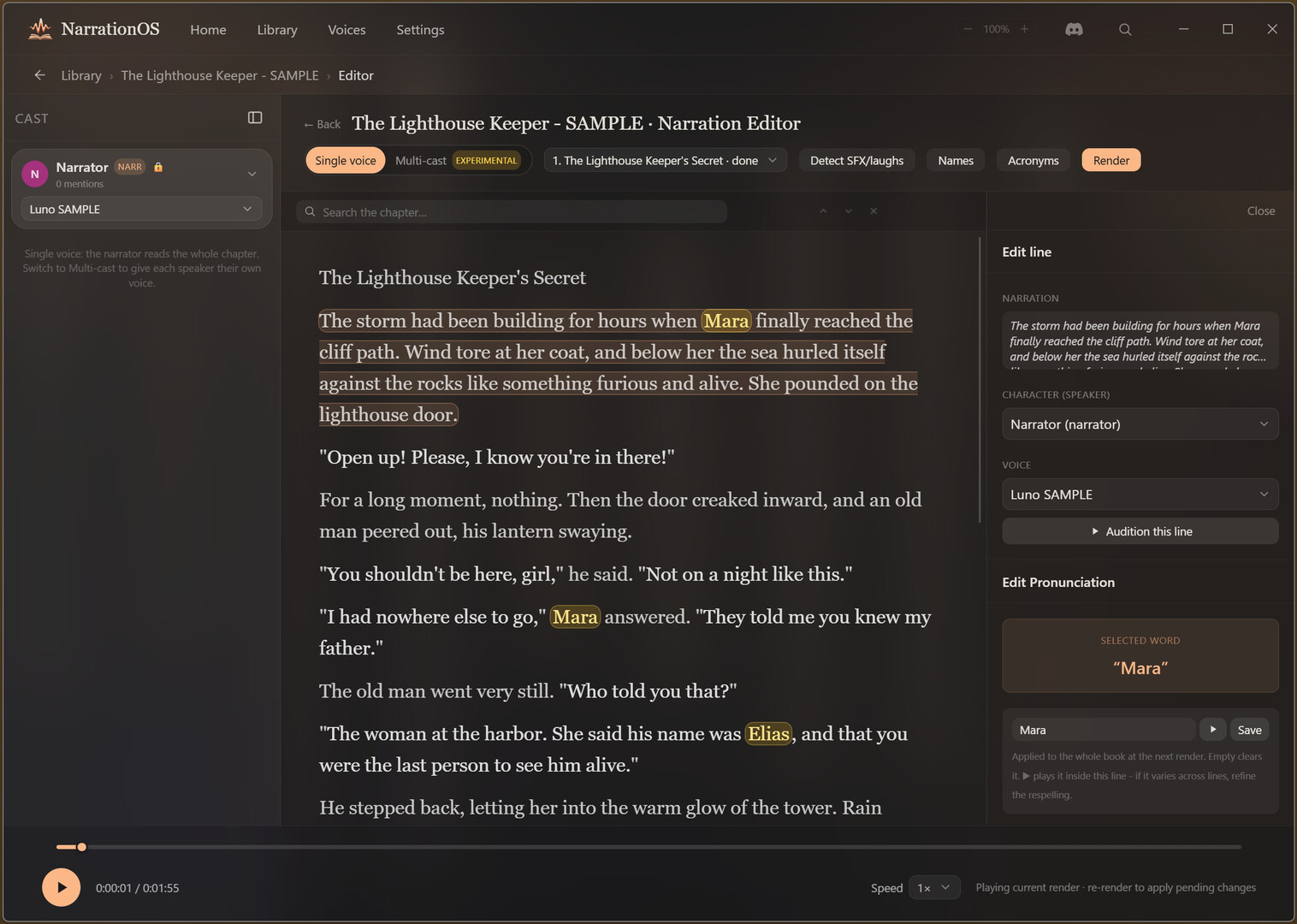This screenshot has height=924, width=1297.
Task: Click the Library breadcrumb link
Action: click(x=81, y=75)
